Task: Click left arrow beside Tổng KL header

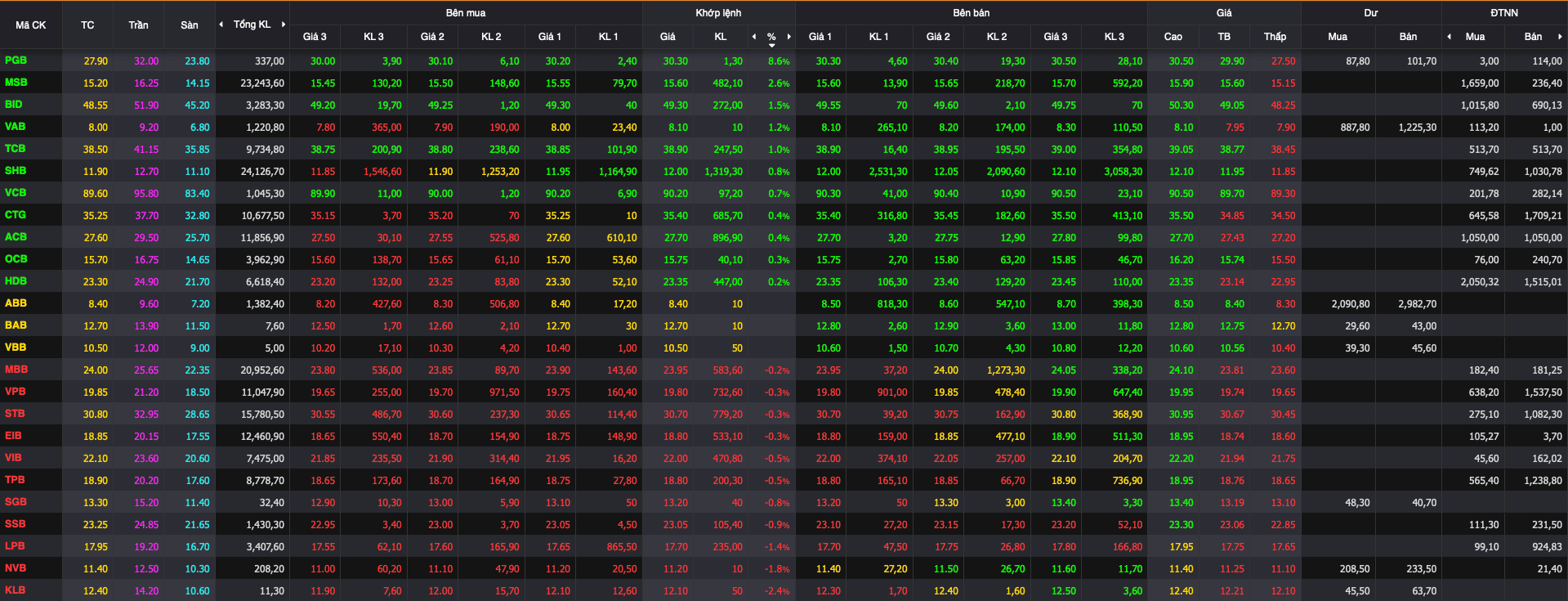Action: coord(221,25)
